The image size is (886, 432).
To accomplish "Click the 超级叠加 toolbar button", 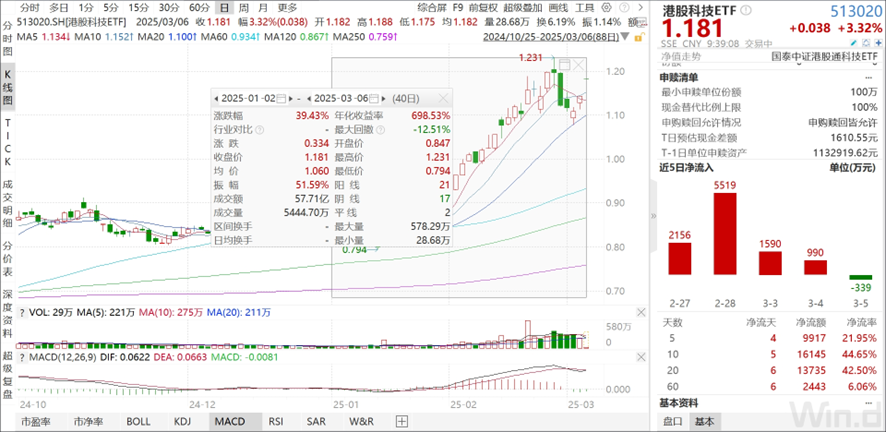I will point(536,7).
